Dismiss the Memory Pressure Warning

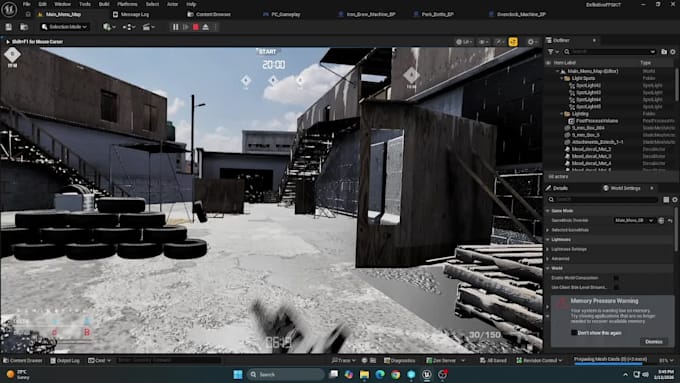pyautogui.click(x=654, y=341)
